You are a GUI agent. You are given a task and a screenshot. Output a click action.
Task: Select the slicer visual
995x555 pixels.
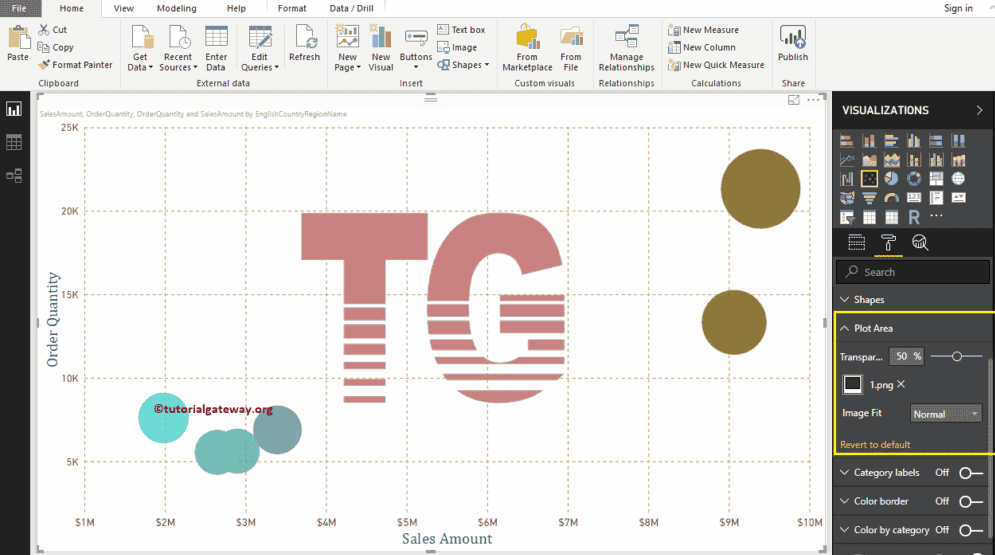[847, 218]
